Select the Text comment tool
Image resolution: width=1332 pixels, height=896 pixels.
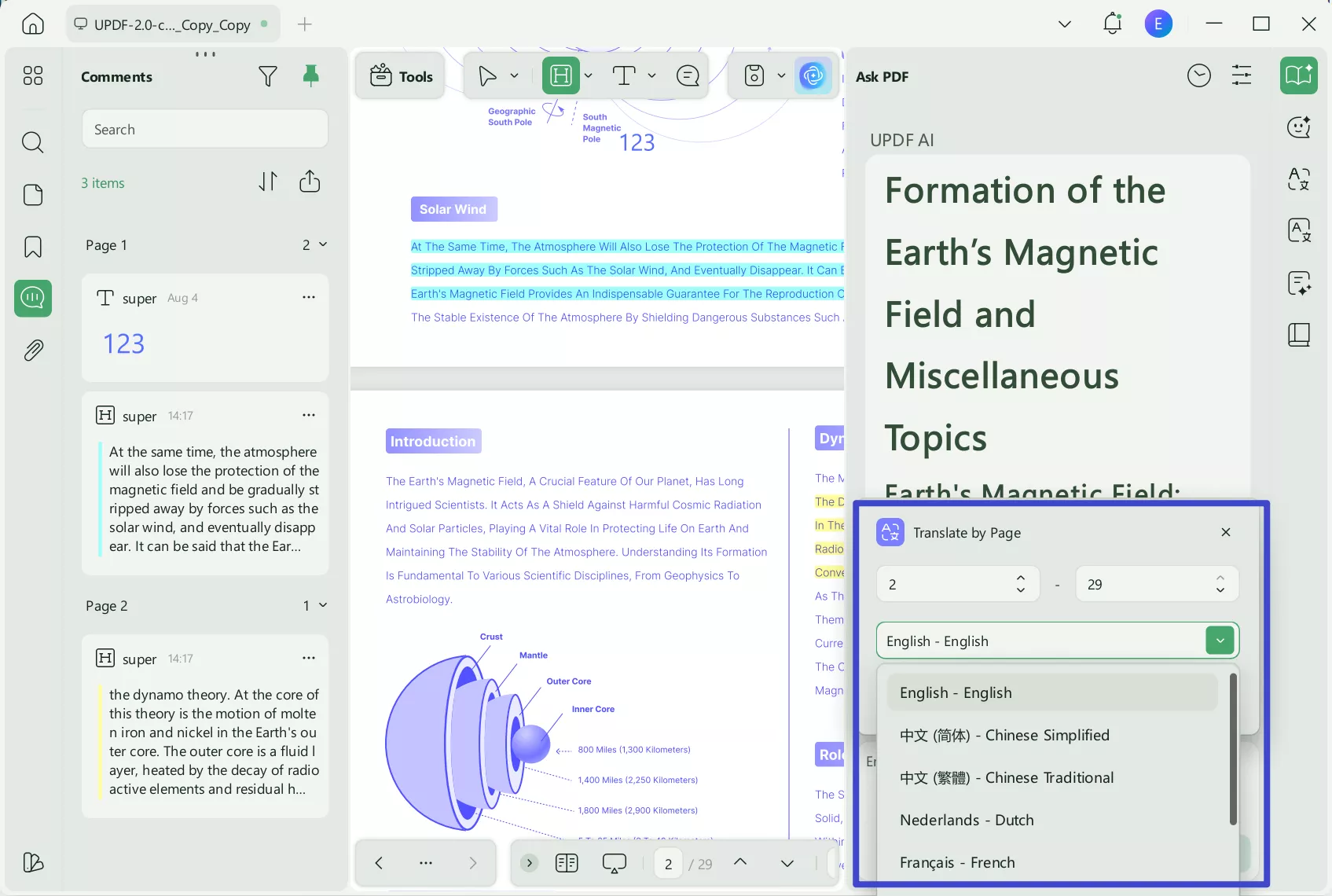tap(624, 76)
